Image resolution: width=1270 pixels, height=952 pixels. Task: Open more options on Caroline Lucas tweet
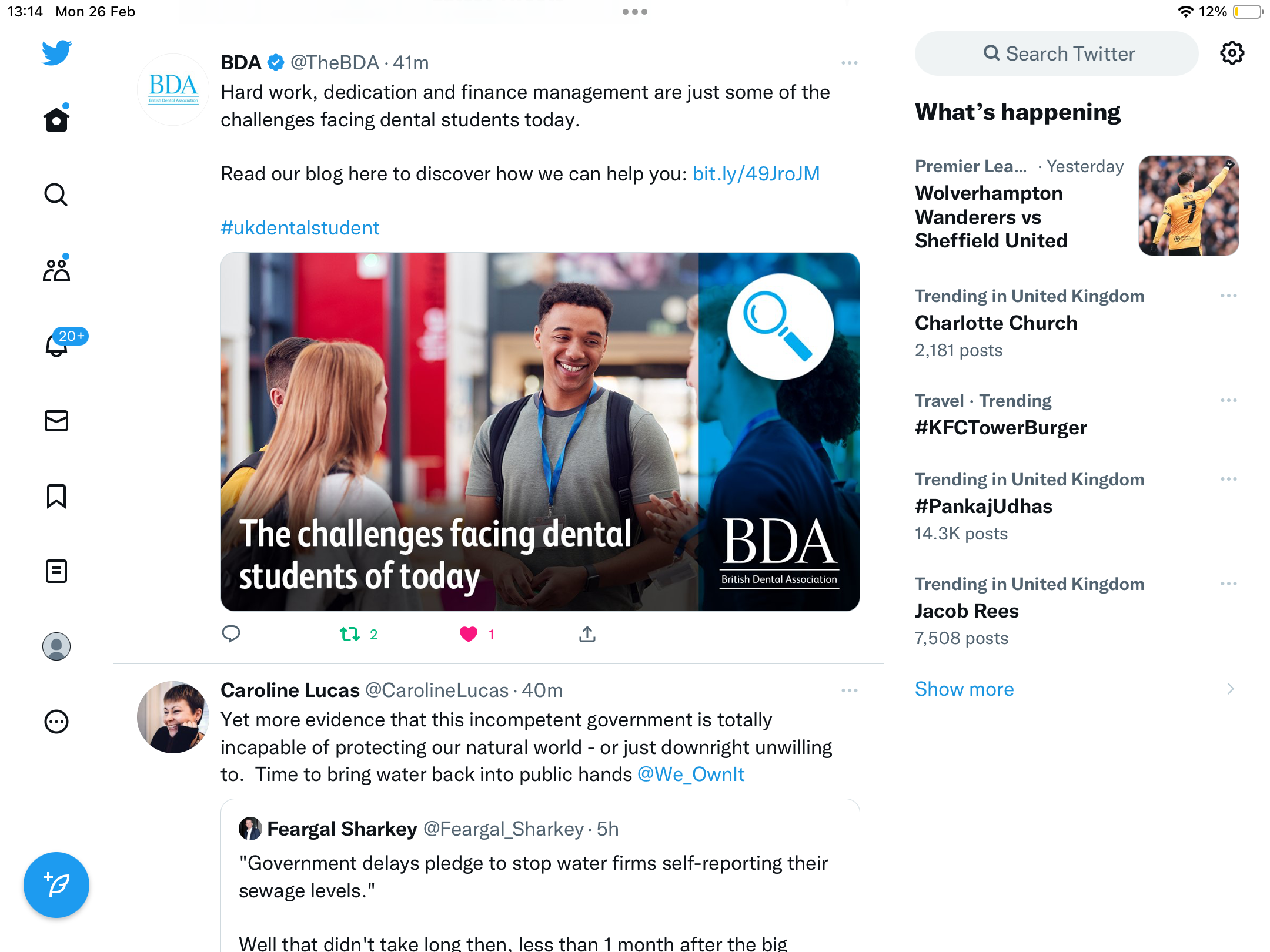point(850,690)
